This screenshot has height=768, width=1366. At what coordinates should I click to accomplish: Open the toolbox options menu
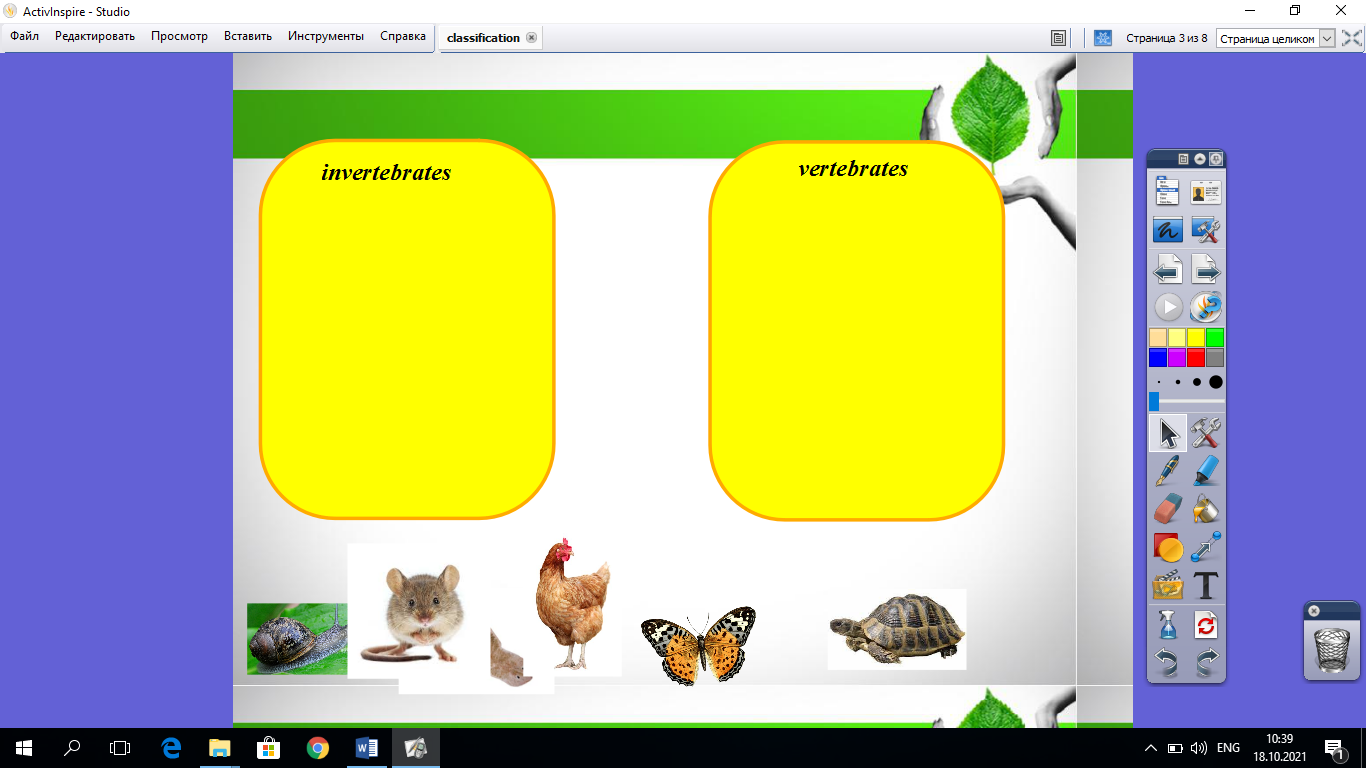(1184, 159)
